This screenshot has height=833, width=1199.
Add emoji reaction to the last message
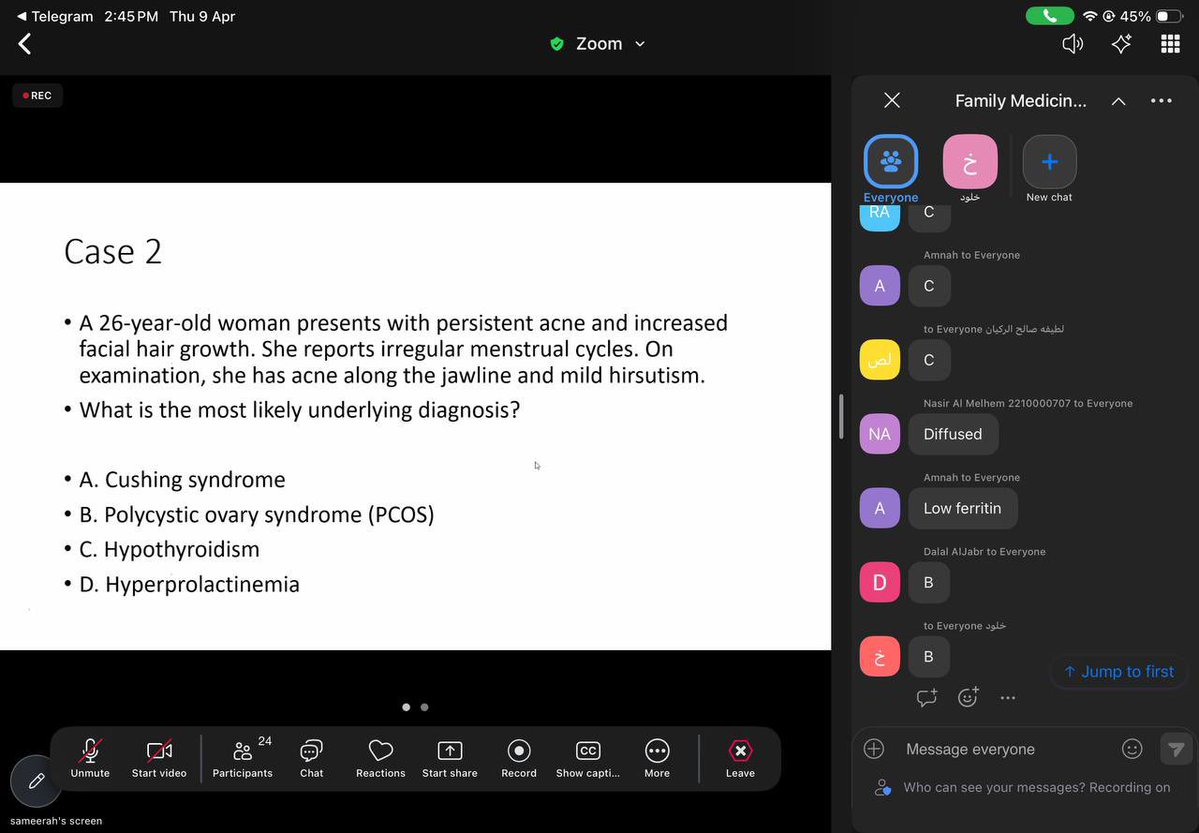[x=968, y=697]
